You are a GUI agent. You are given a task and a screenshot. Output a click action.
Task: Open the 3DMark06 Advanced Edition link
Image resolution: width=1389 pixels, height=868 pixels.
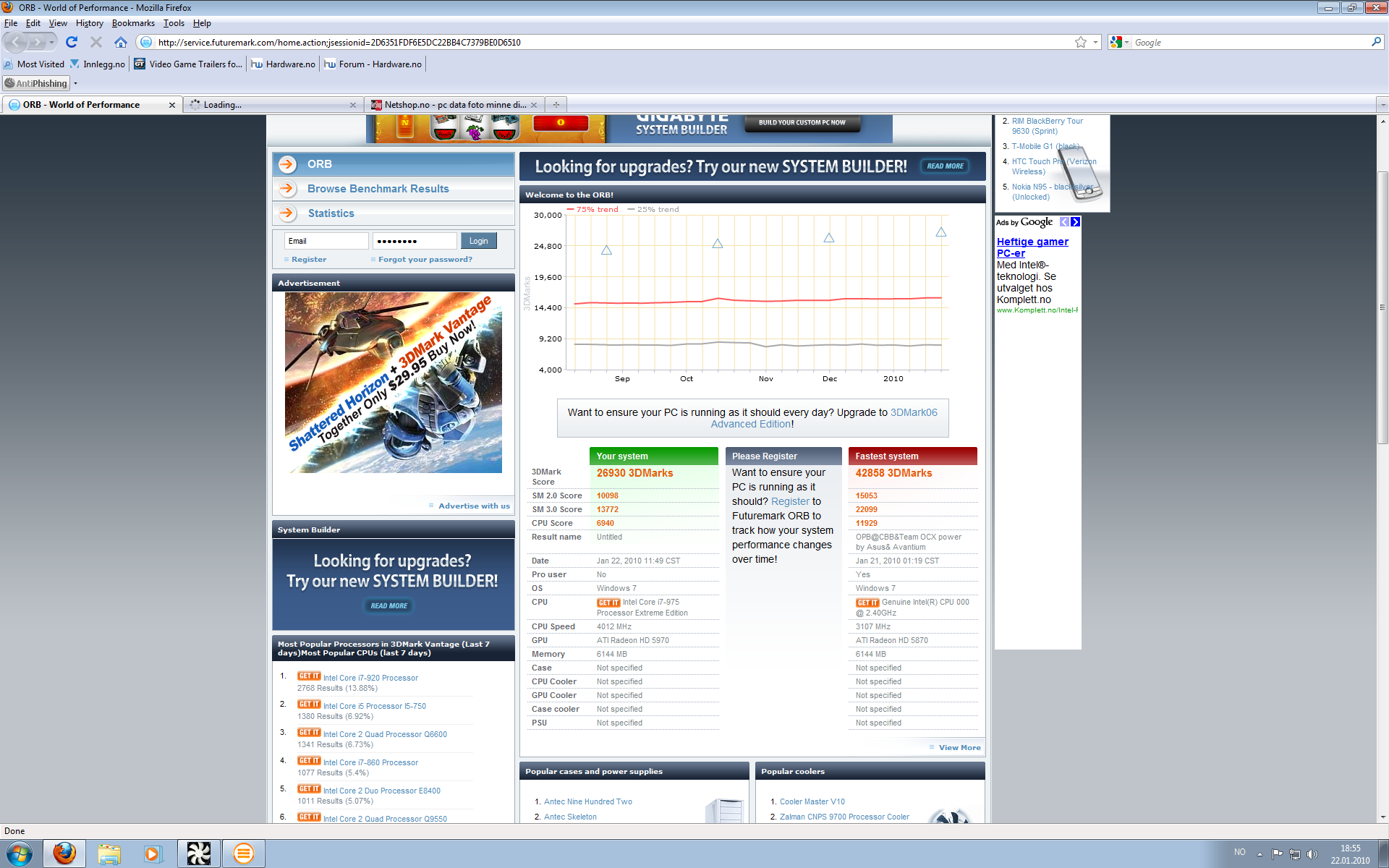[x=824, y=418]
